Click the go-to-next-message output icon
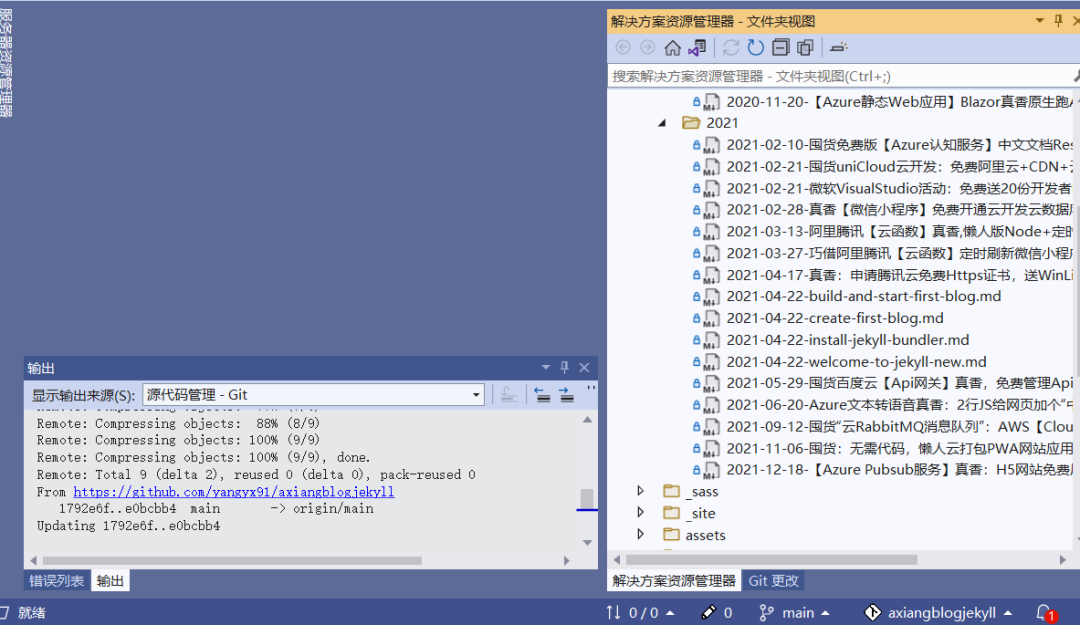This screenshot has width=1080, height=625. click(x=566, y=395)
